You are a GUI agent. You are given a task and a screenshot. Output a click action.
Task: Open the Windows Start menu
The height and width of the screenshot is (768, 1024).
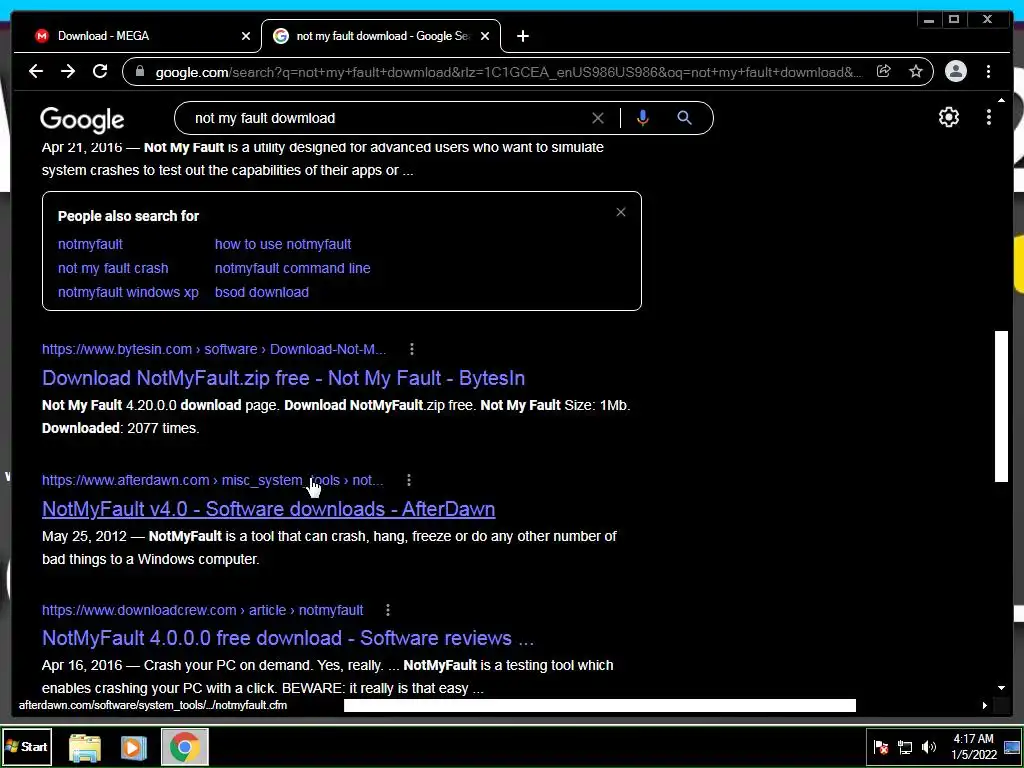27,747
